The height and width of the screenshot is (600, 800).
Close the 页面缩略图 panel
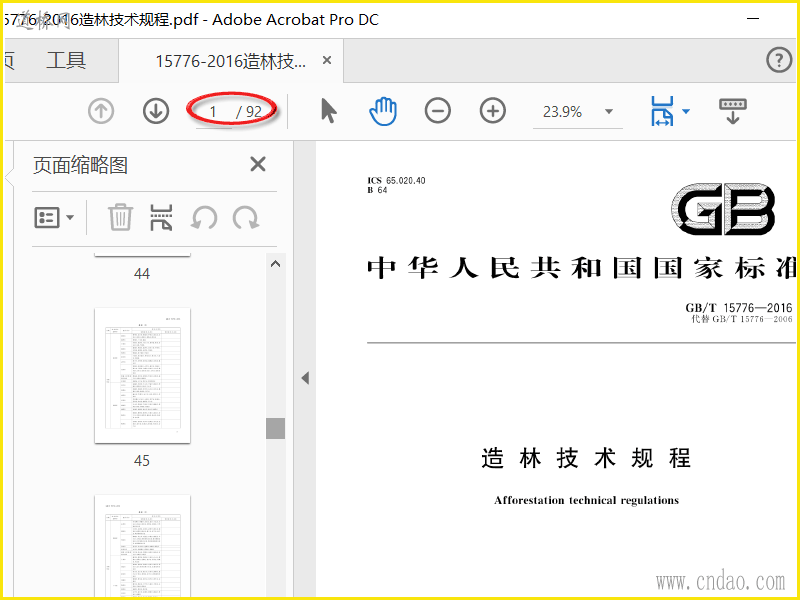click(x=258, y=164)
